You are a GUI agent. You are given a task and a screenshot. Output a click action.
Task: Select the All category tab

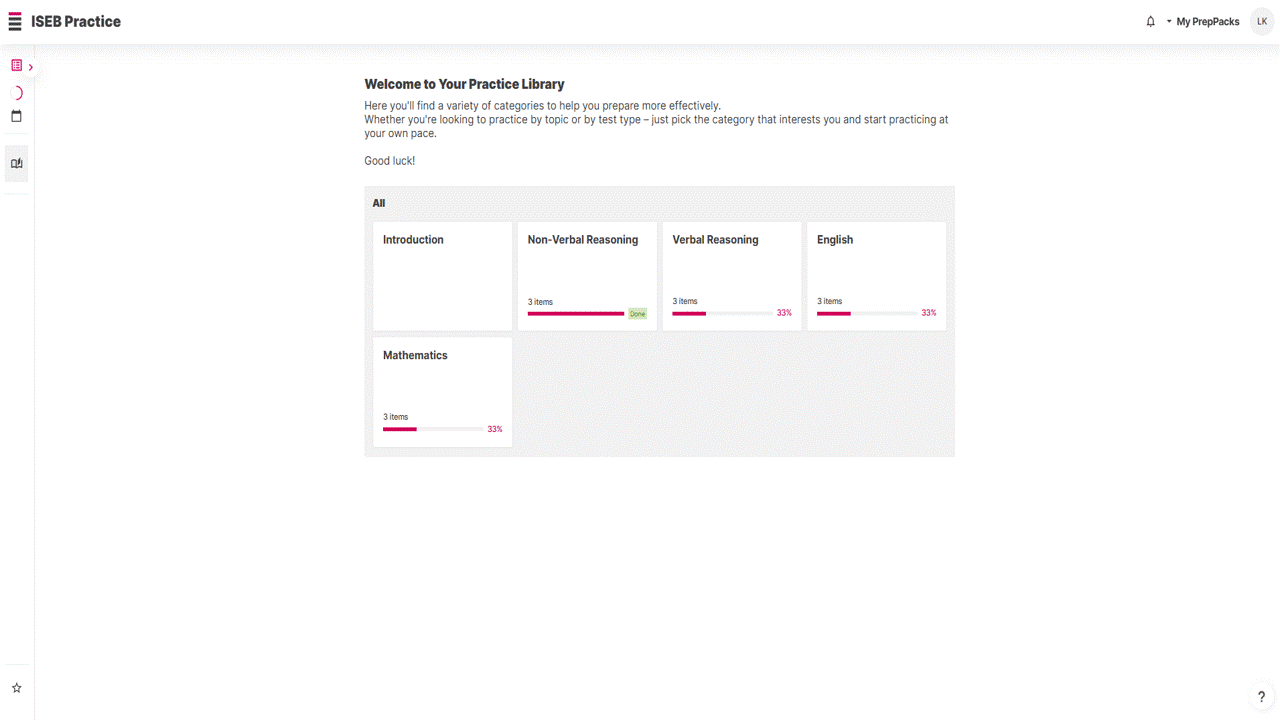(x=379, y=203)
